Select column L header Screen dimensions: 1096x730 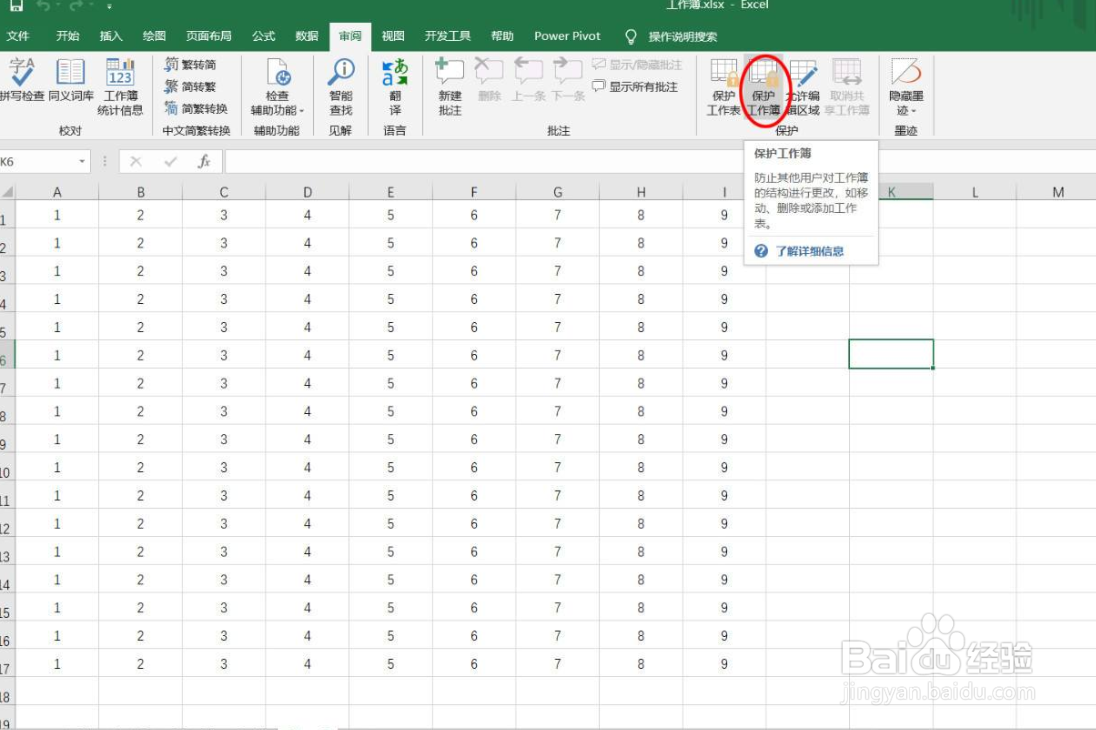pyautogui.click(x=974, y=192)
